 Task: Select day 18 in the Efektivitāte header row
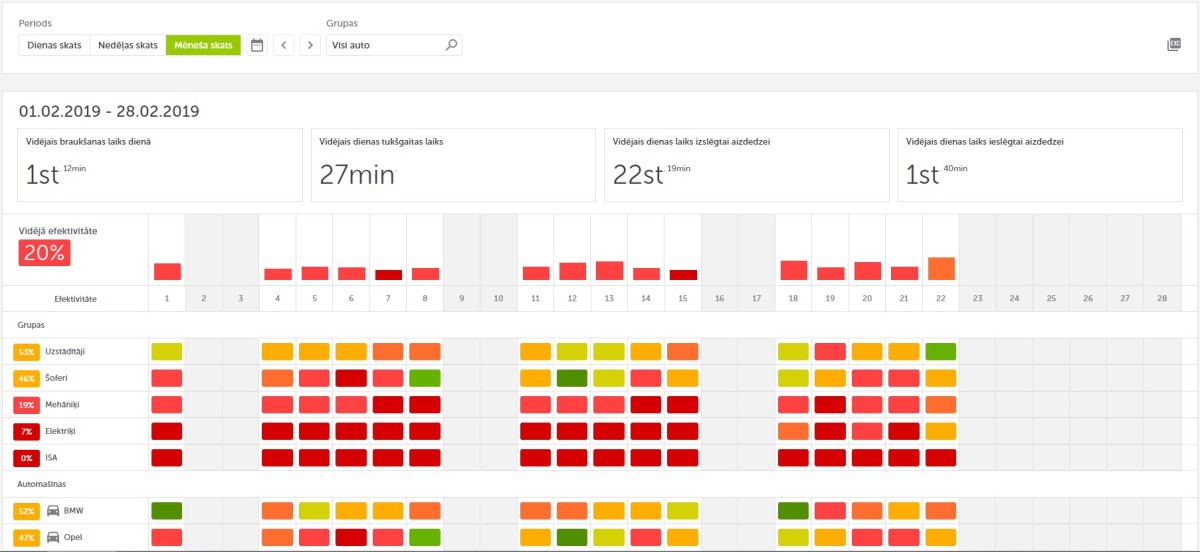click(793, 298)
